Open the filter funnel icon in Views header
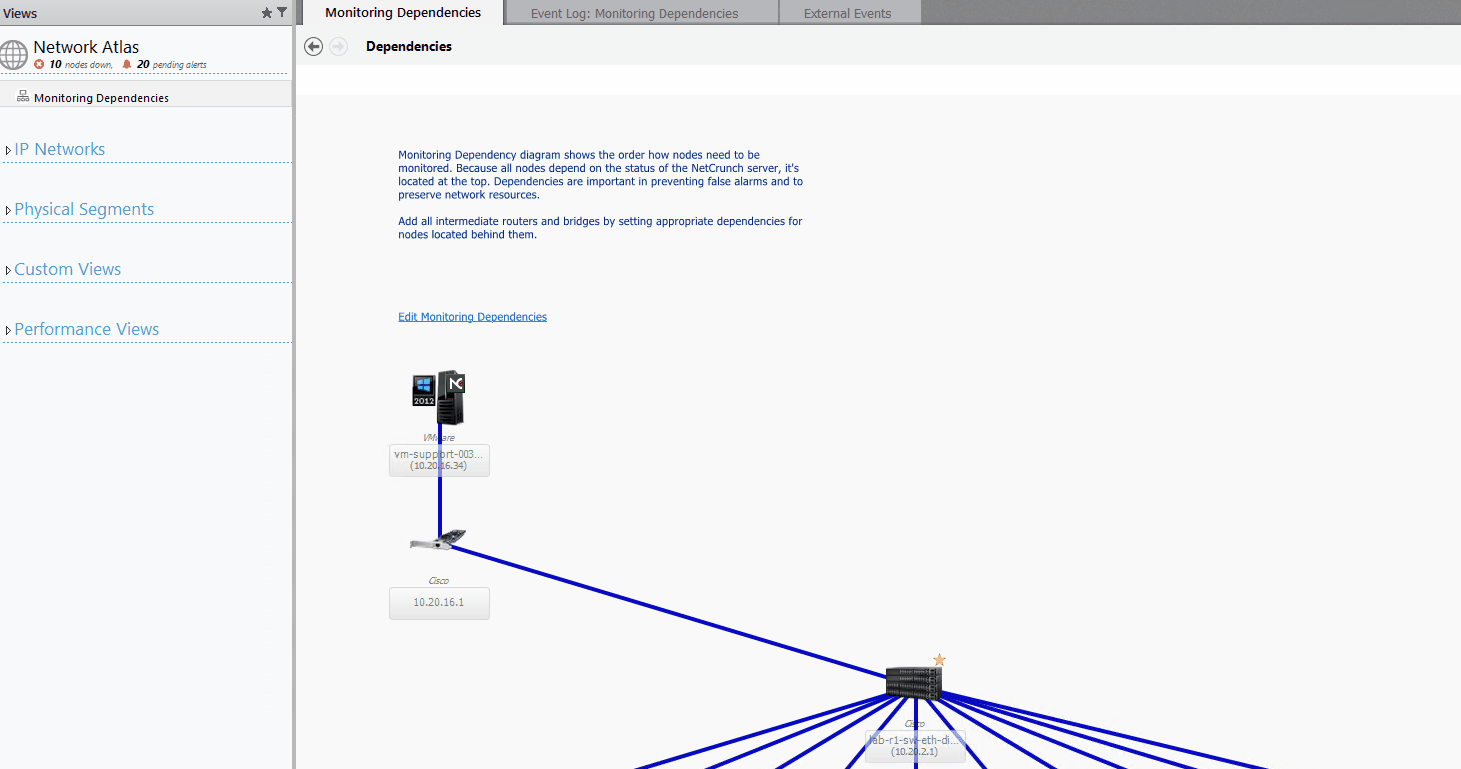Image resolution: width=1461 pixels, height=769 pixels. [282, 13]
